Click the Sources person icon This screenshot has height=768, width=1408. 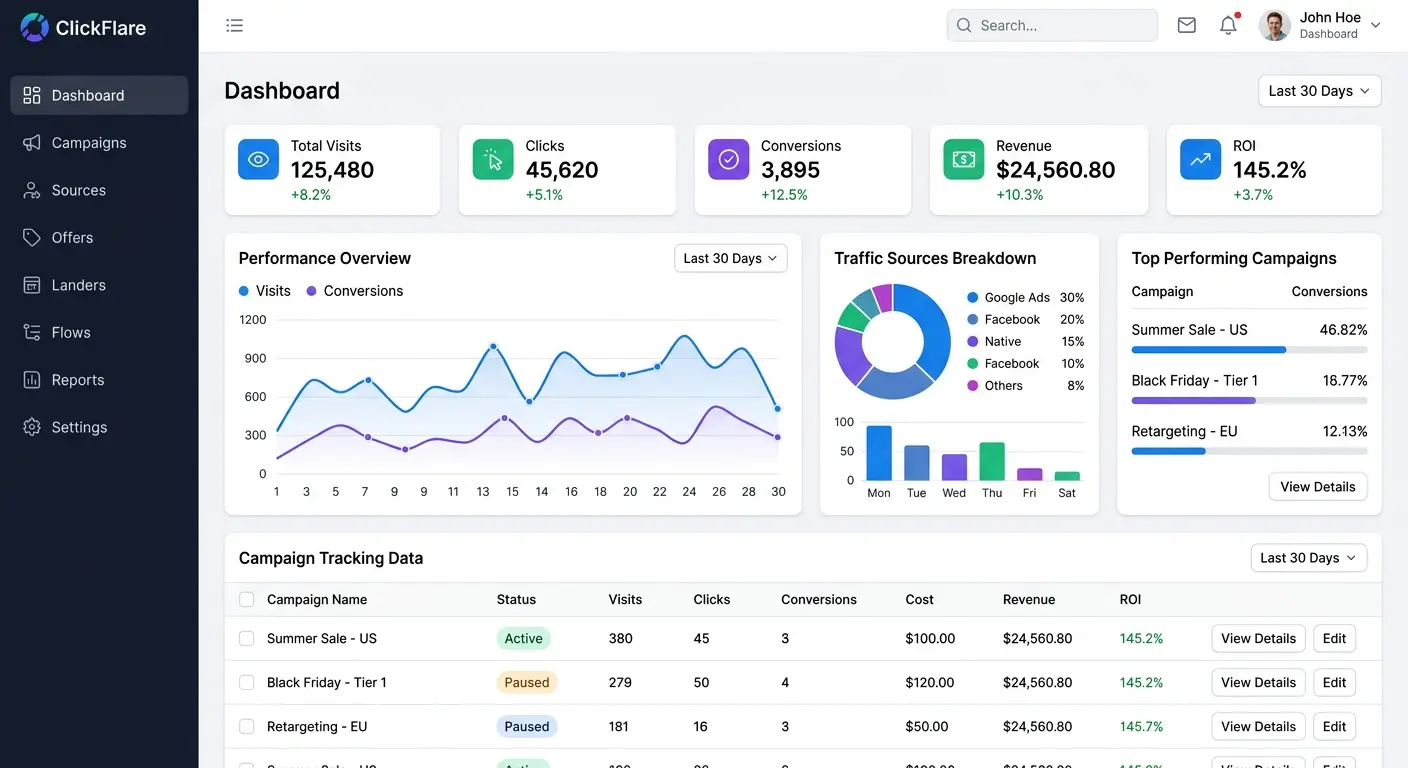coord(32,190)
